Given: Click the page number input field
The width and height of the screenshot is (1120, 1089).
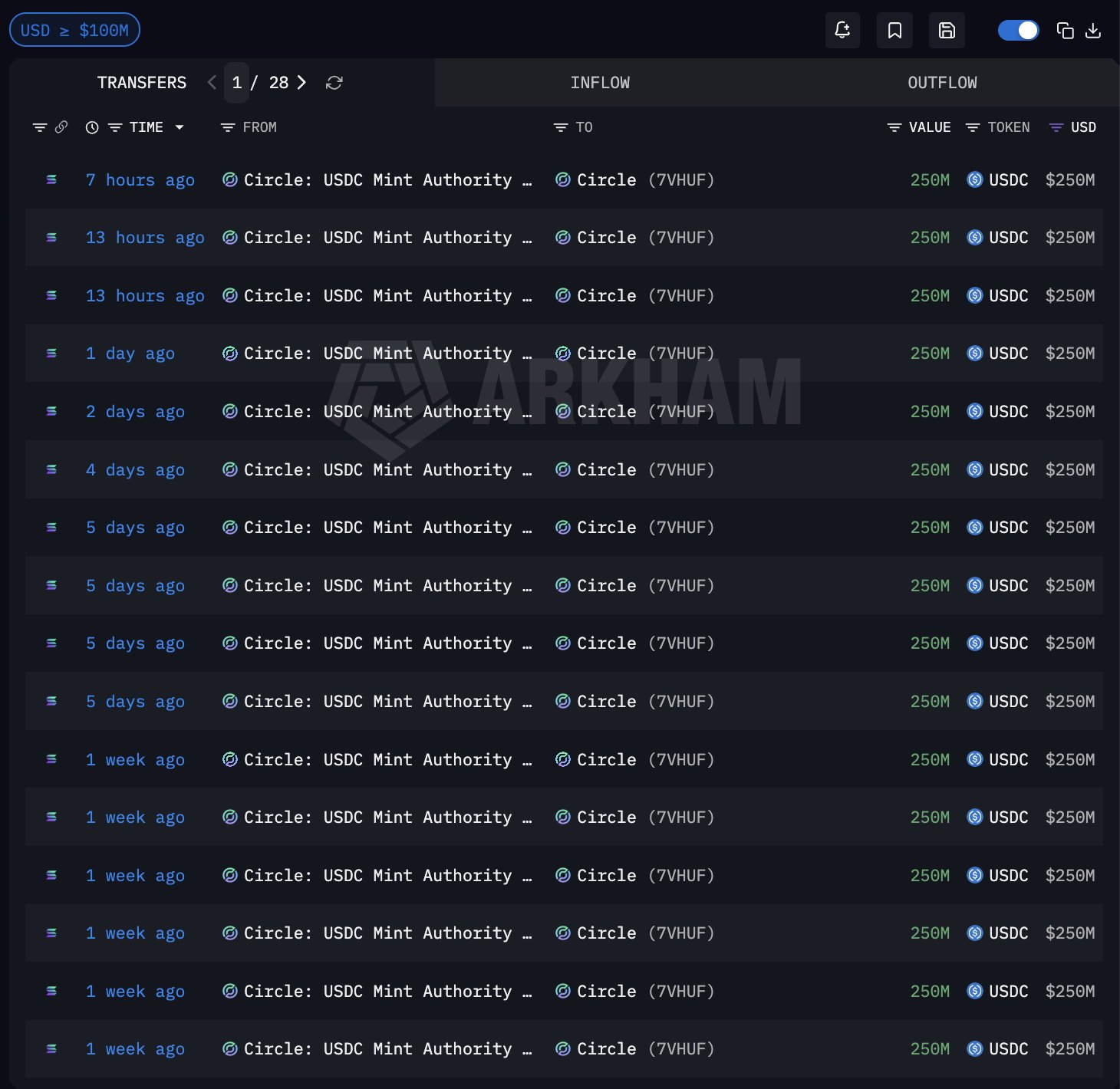Looking at the screenshot, I should coord(237,83).
